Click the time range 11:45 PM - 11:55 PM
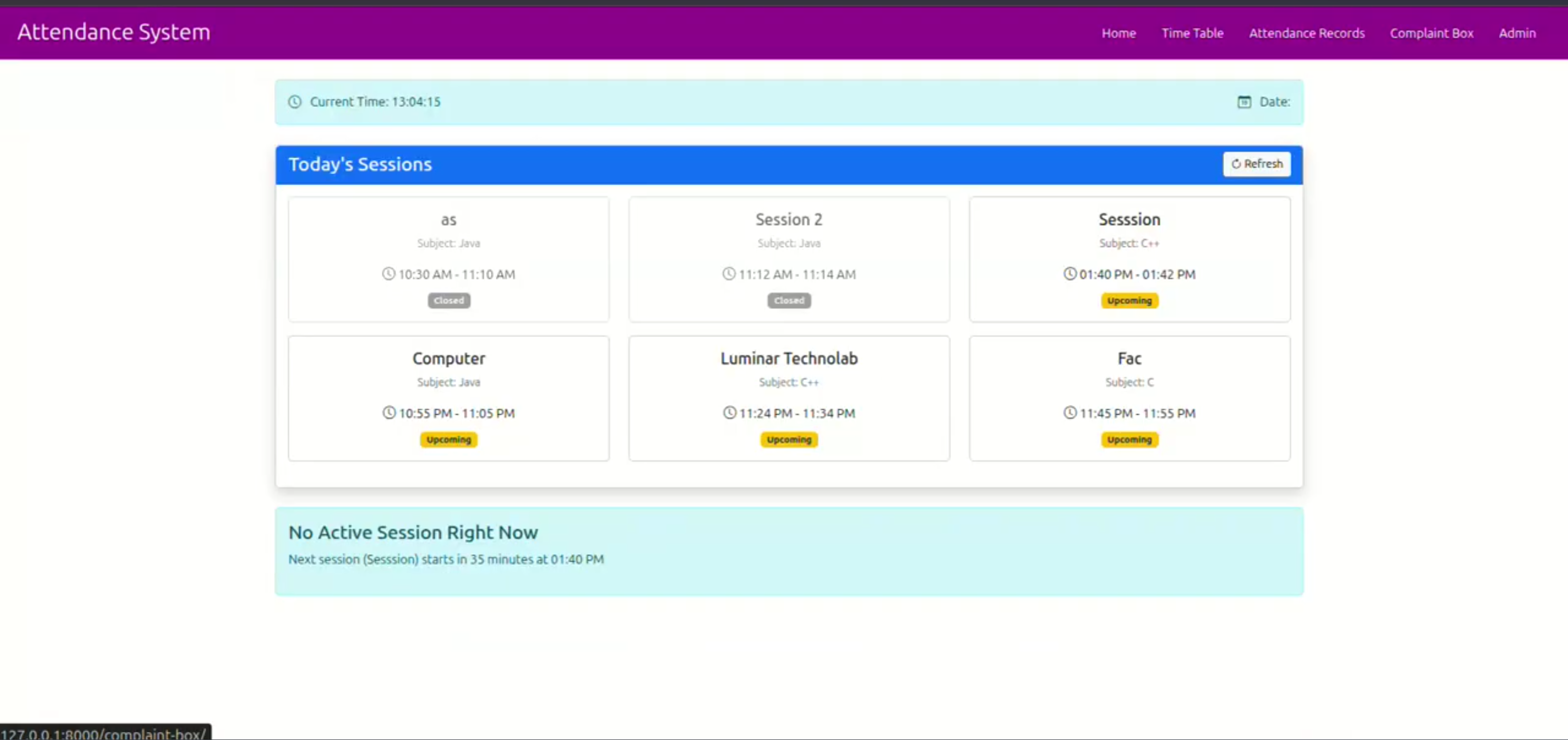Viewport: 1568px width, 740px height. click(x=1137, y=413)
